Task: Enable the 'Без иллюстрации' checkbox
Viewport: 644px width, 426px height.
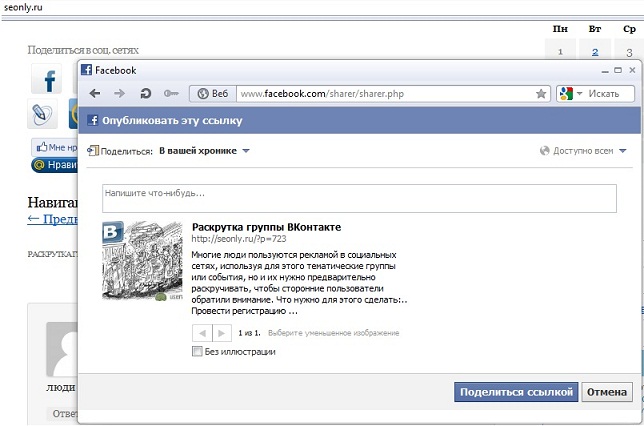Action: (x=196, y=351)
